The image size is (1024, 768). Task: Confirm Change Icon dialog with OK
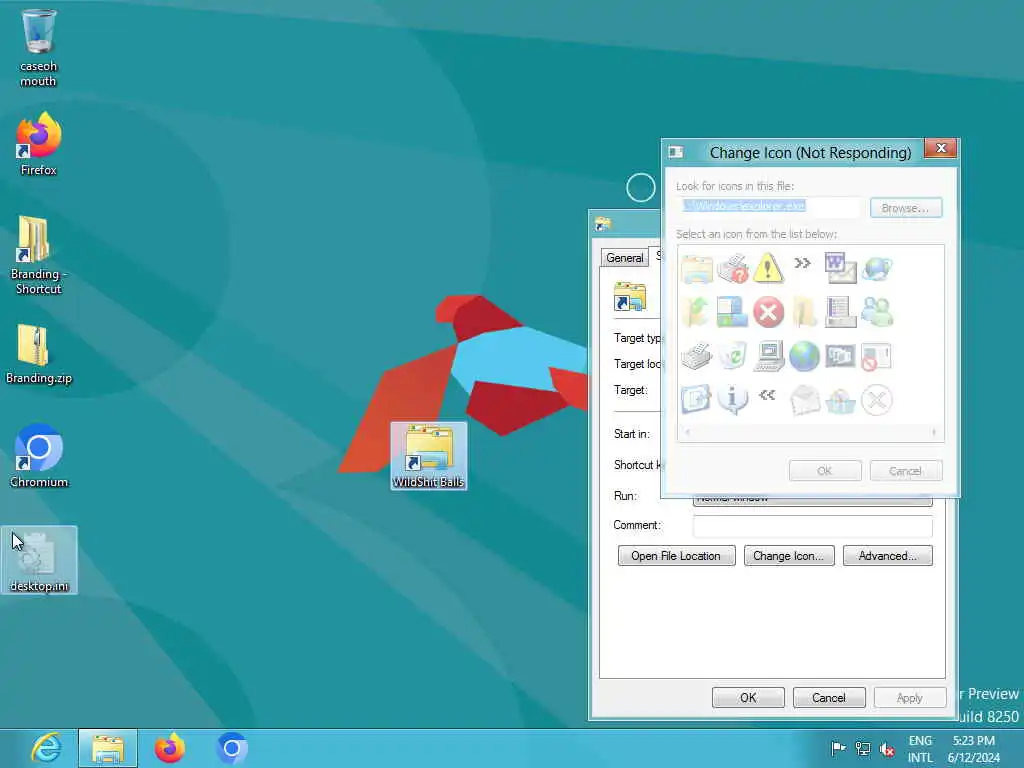tap(825, 470)
